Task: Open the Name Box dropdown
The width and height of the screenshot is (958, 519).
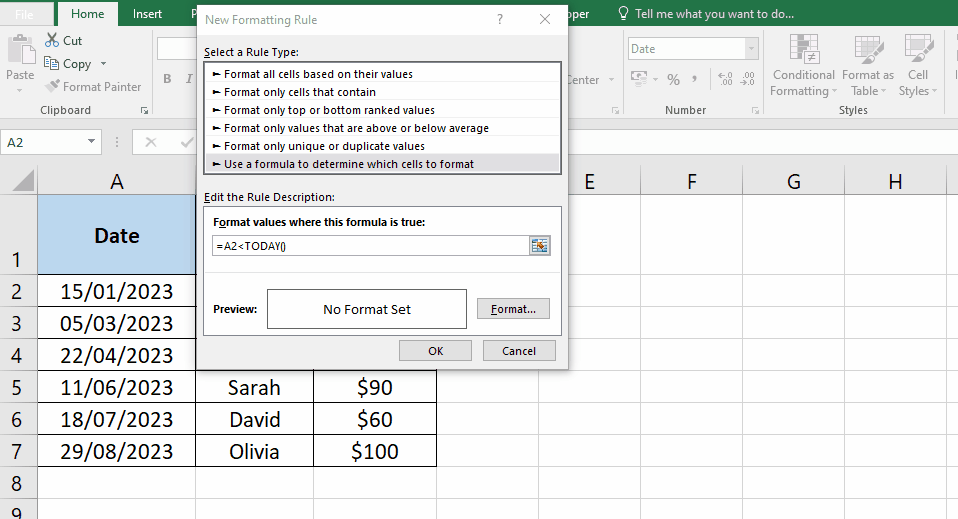Action: coord(91,142)
